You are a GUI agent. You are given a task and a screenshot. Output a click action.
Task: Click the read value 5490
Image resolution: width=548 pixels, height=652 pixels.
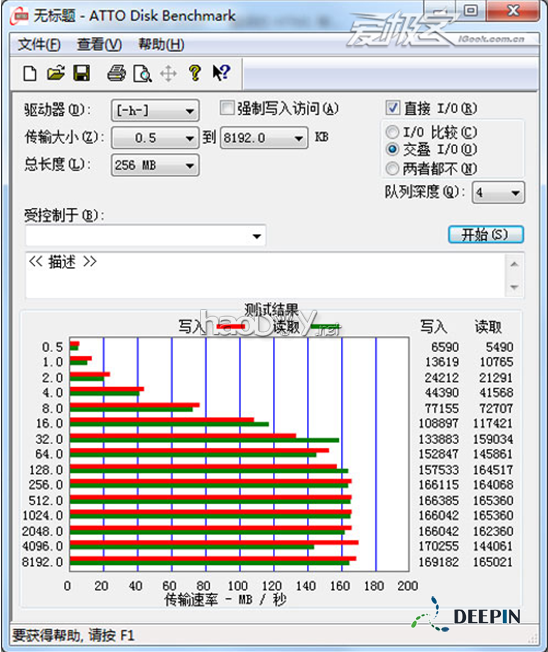(499, 347)
